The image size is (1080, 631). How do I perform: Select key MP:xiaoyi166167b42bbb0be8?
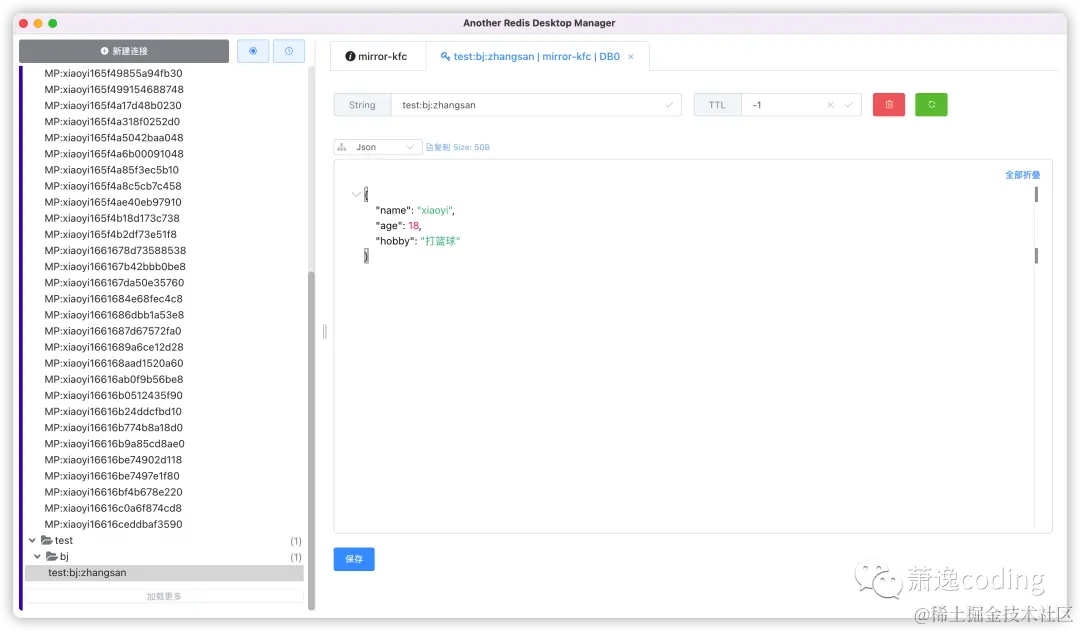(115, 267)
